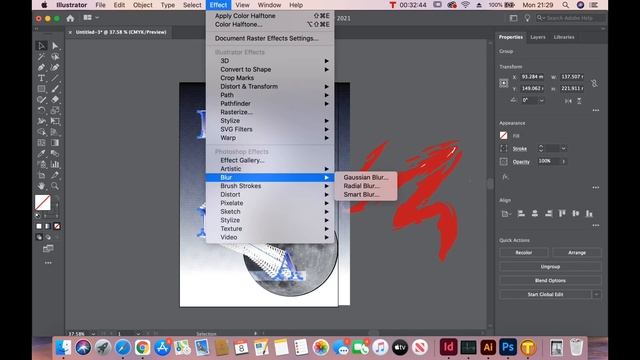Toggle constrain width and height proportions
Viewport: 640px width, 360px height.
[x=594, y=83]
